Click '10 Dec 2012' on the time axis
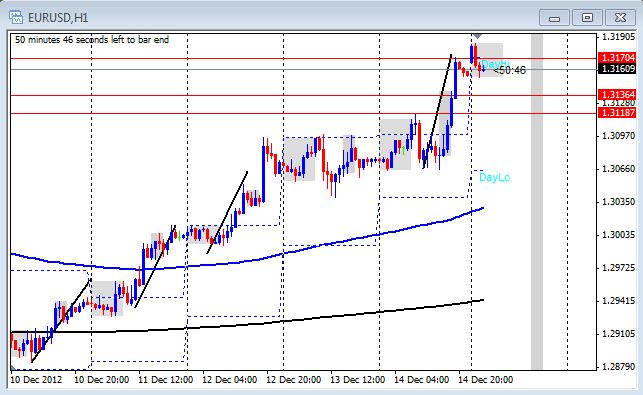 click(x=36, y=379)
